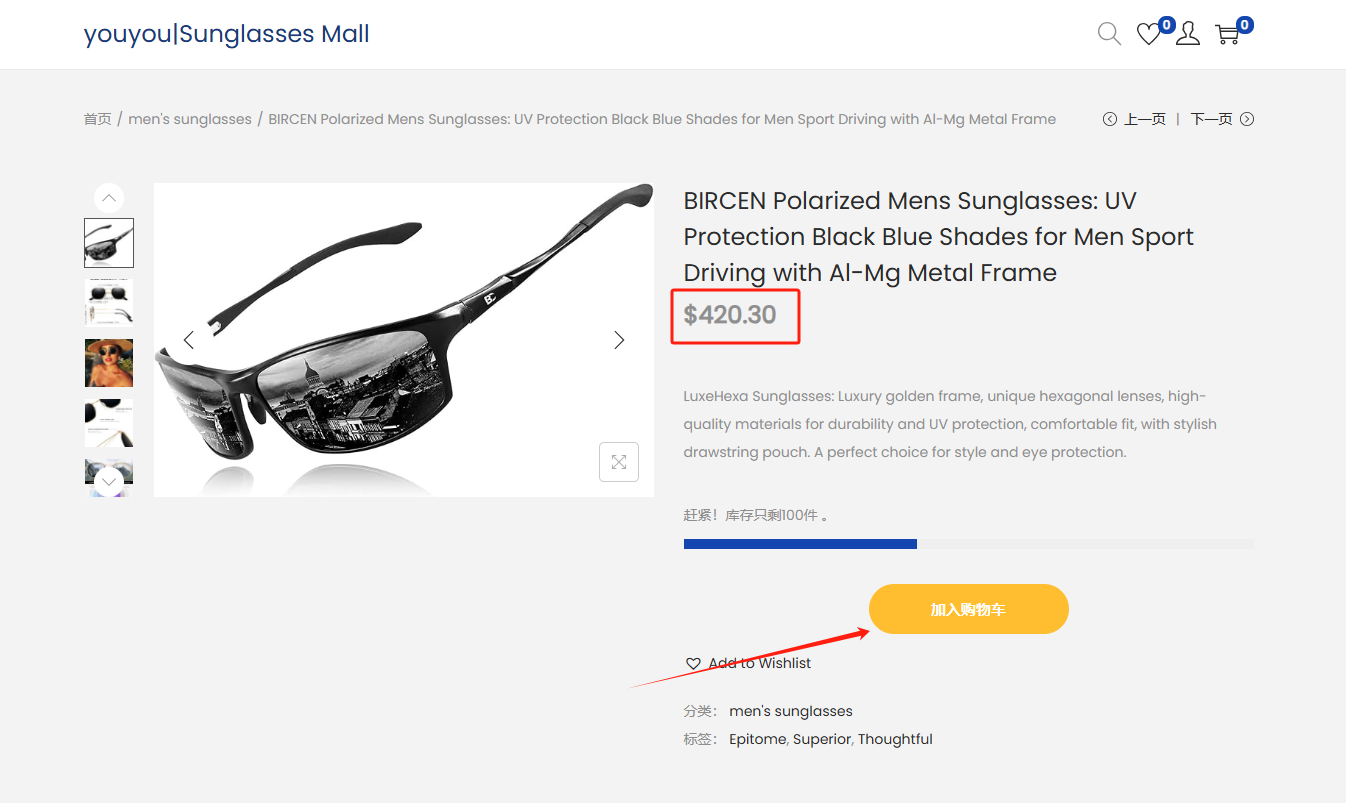Click heart icon beside Add to Wishlist
This screenshot has height=810, width=1346.
pos(693,664)
